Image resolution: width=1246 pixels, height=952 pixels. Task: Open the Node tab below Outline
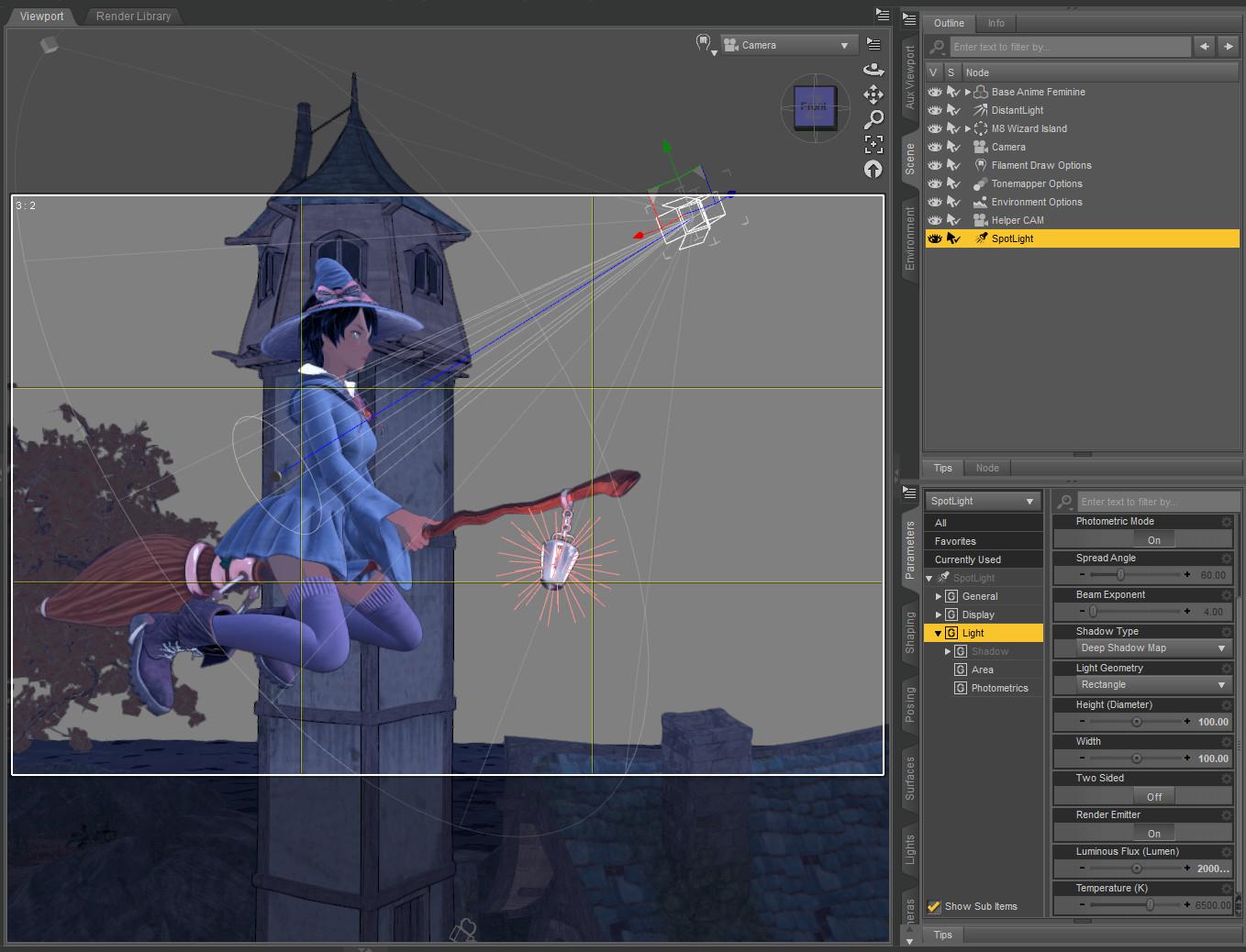(987, 468)
